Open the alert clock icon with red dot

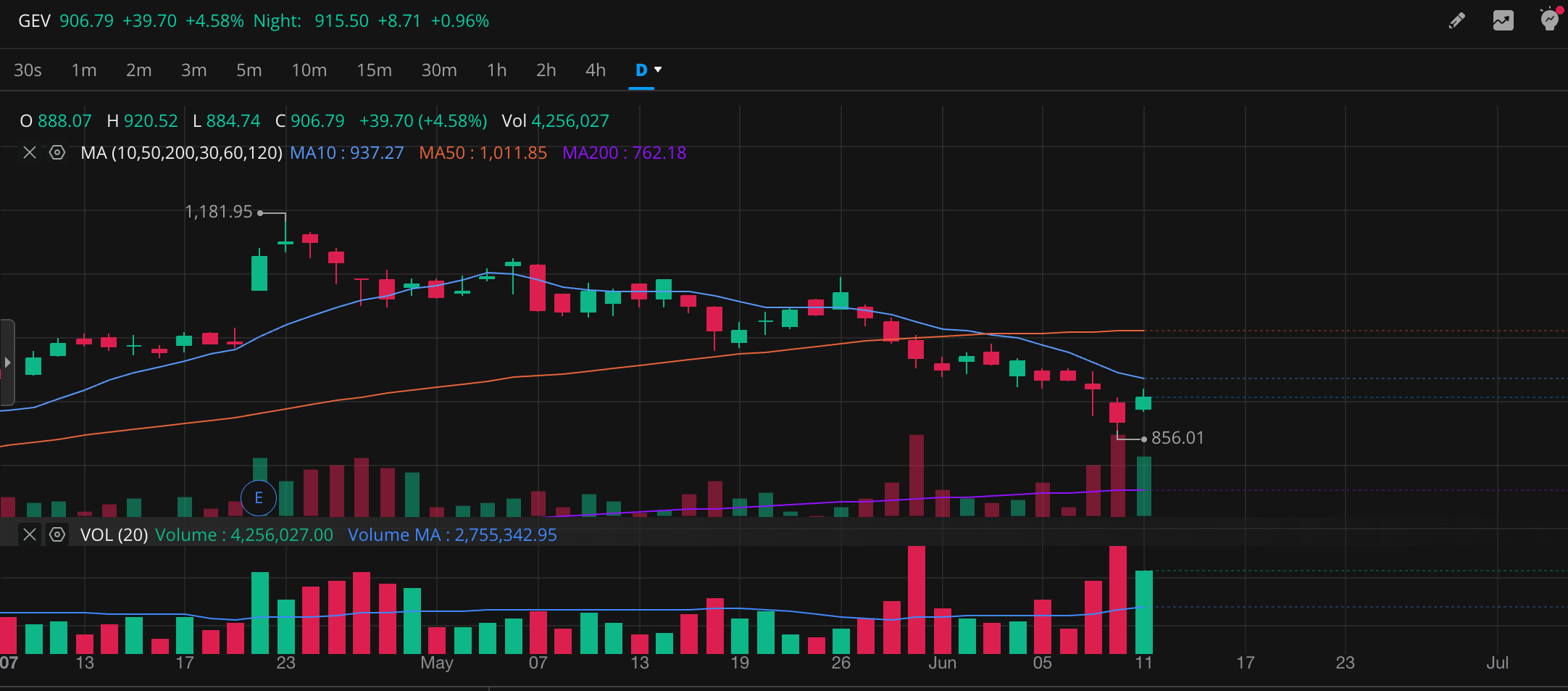(x=1550, y=19)
